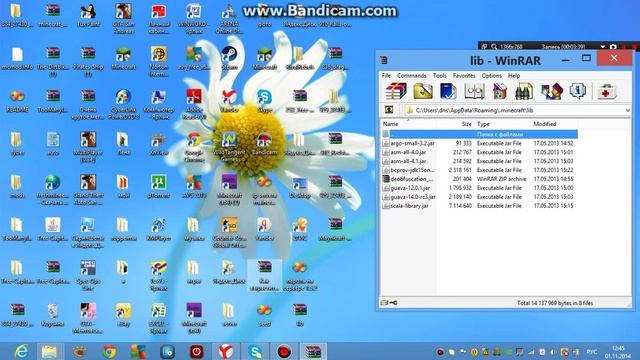Click the WinRAR path address field
This screenshot has width=640, height=360.
[x=518, y=110]
